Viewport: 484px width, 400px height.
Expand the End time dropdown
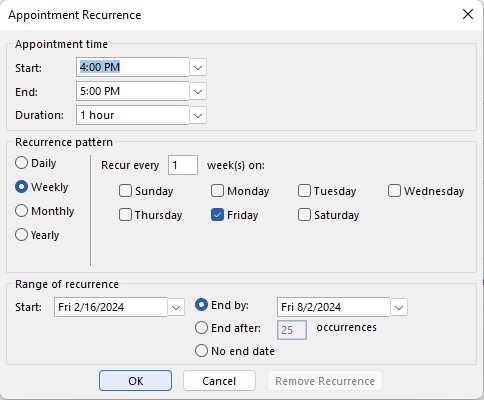[x=198, y=92]
